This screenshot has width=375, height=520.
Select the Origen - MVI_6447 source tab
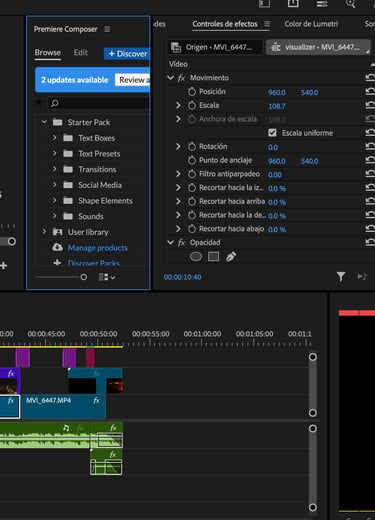tap(215, 47)
